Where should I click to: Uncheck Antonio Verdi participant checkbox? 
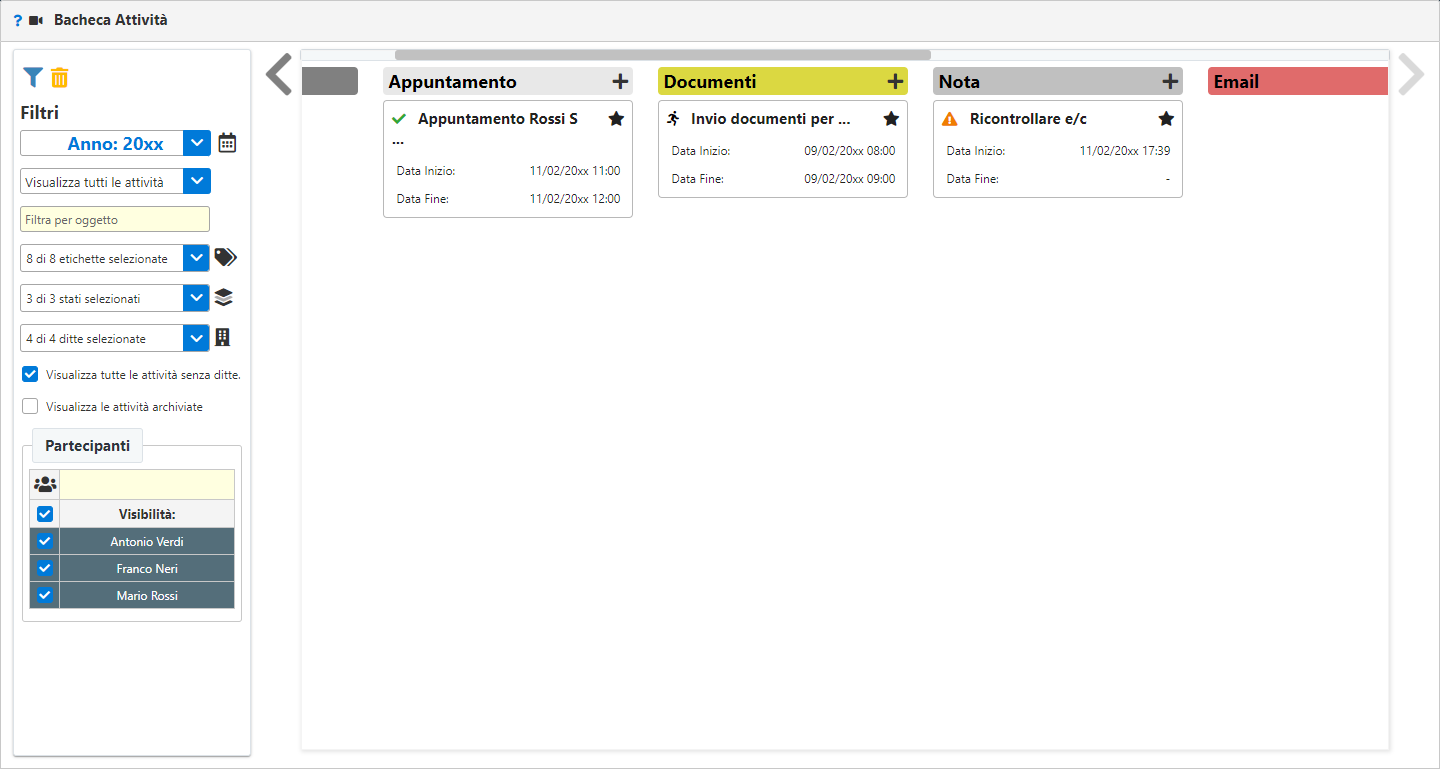45,541
